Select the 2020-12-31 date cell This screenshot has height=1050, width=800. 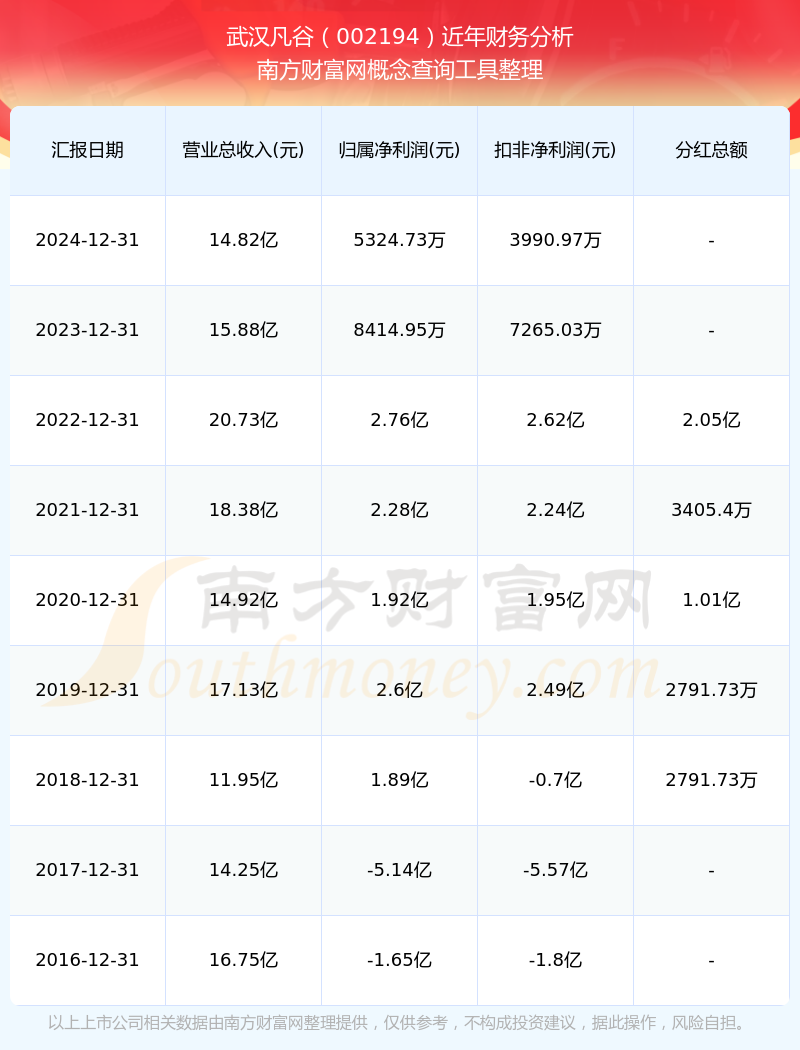pos(88,600)
